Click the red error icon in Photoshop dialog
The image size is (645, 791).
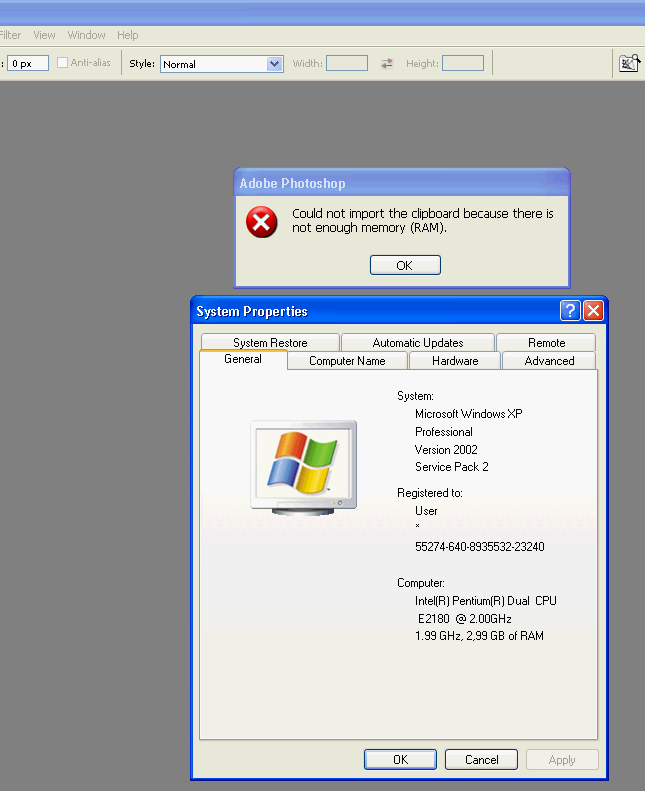click(x=261, y=221)
